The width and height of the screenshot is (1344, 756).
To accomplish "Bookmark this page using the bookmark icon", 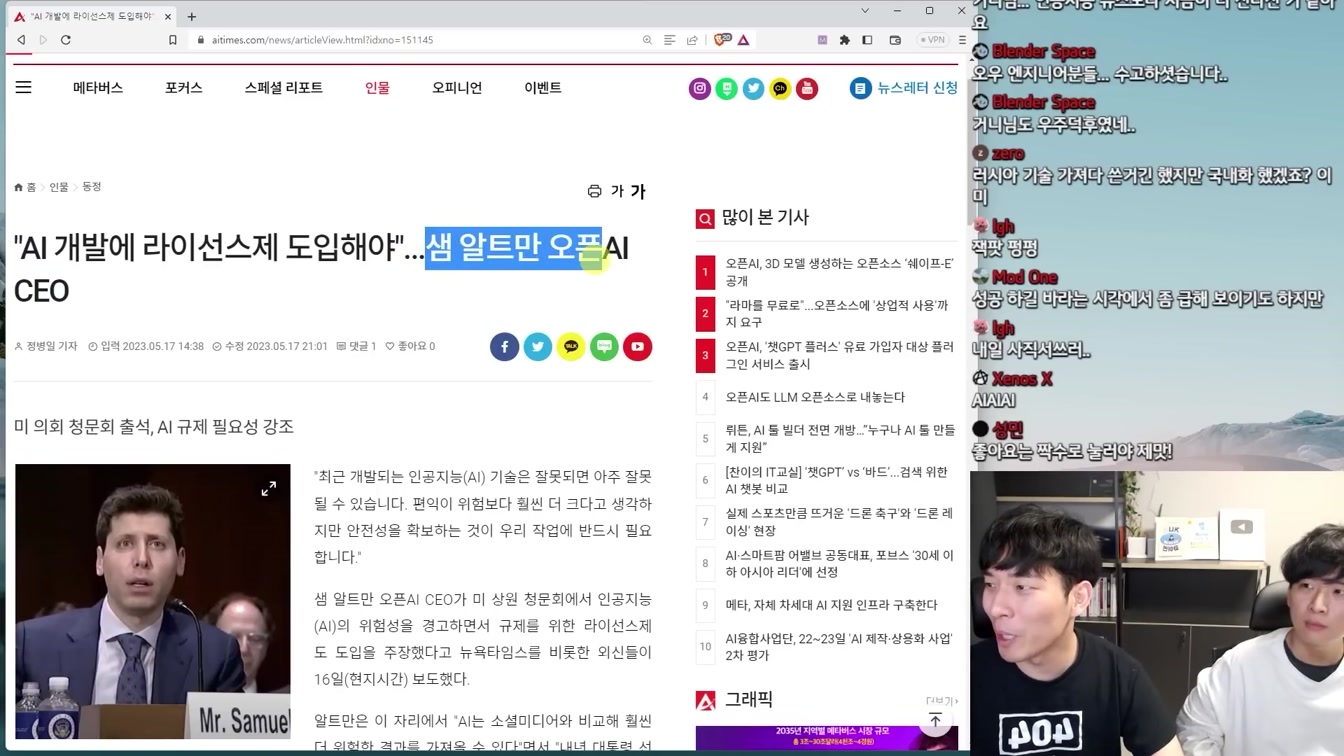I will pyautogui.click(x=173, y=40).
